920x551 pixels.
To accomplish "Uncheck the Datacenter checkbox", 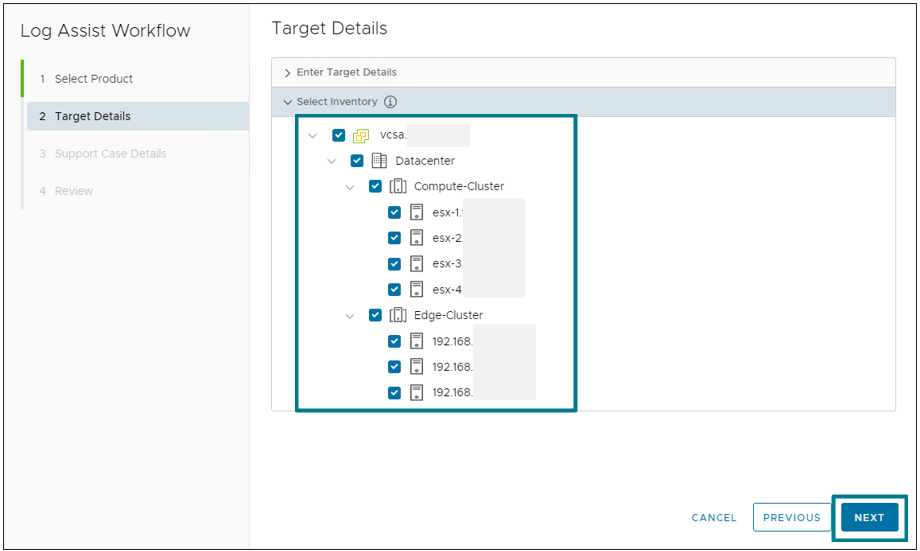I will coord(357,161).
